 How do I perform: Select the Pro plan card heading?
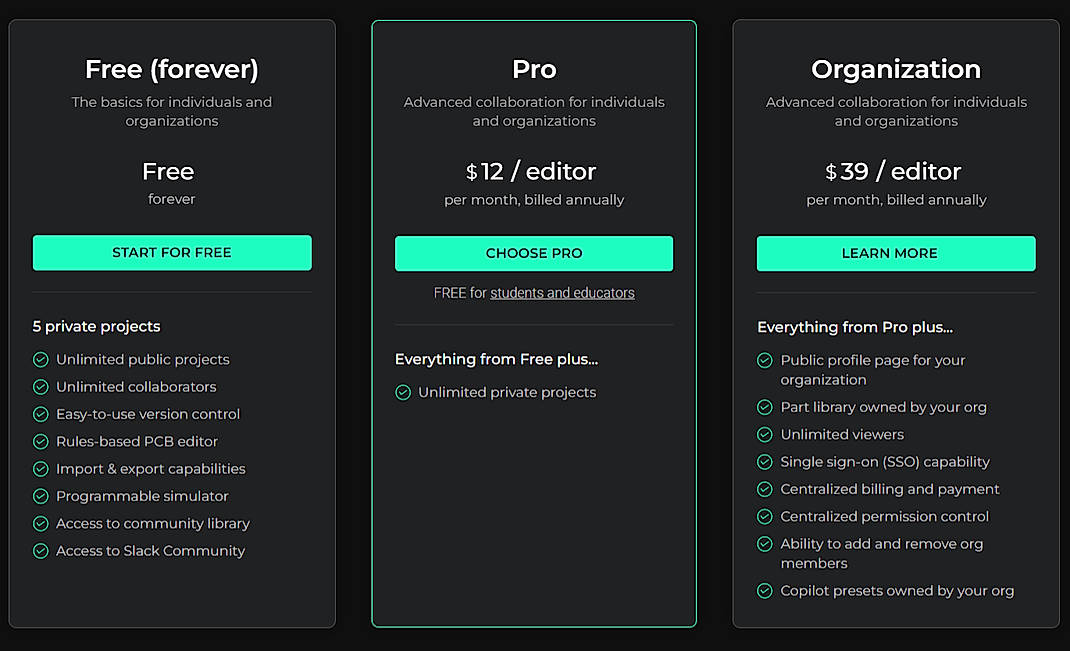coord(533,69)
